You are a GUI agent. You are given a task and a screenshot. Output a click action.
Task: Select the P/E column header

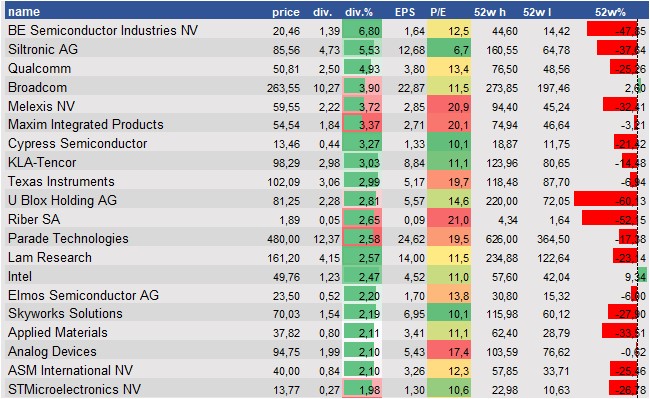(x=438, y=12)
